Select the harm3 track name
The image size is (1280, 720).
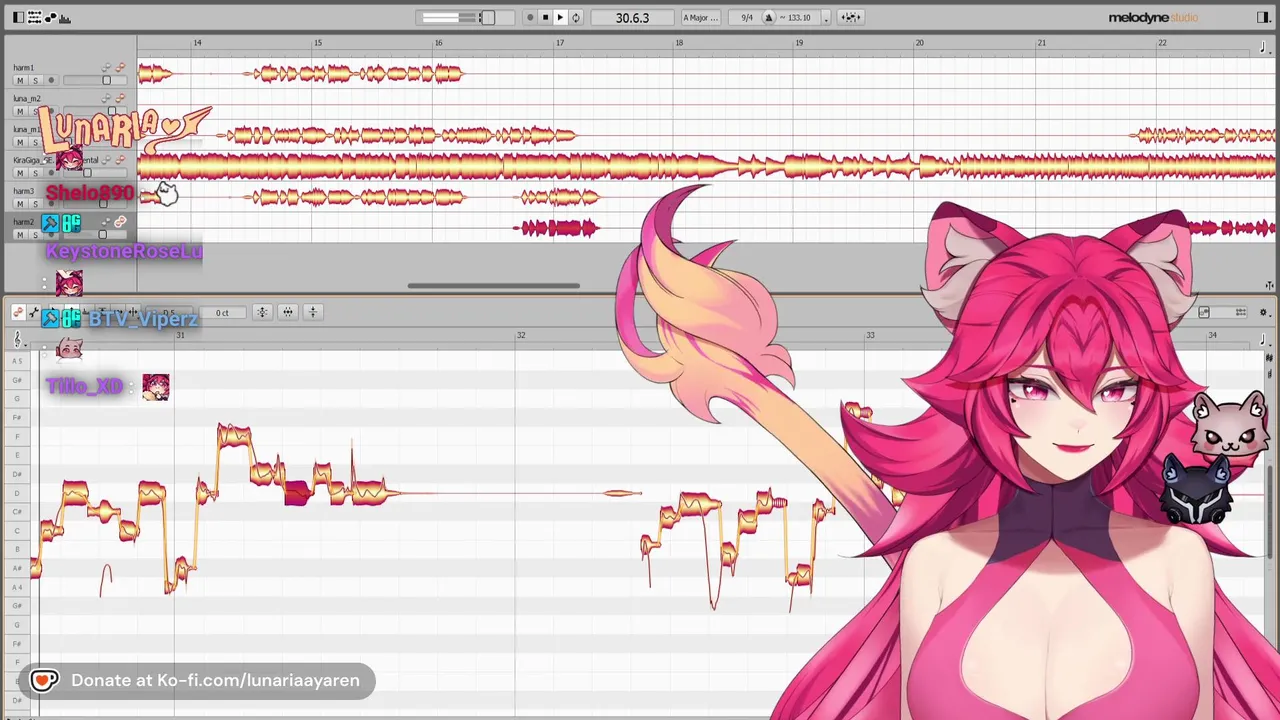[24, 191]
